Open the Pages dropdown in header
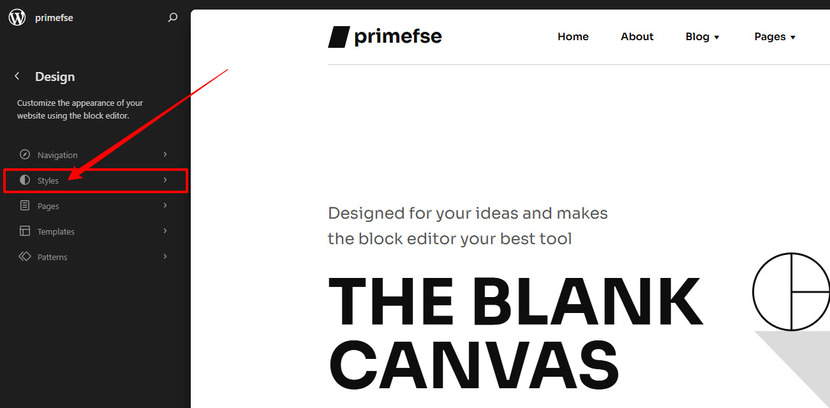The width and height of the screenshot is (830, 408). coord(775,37)
